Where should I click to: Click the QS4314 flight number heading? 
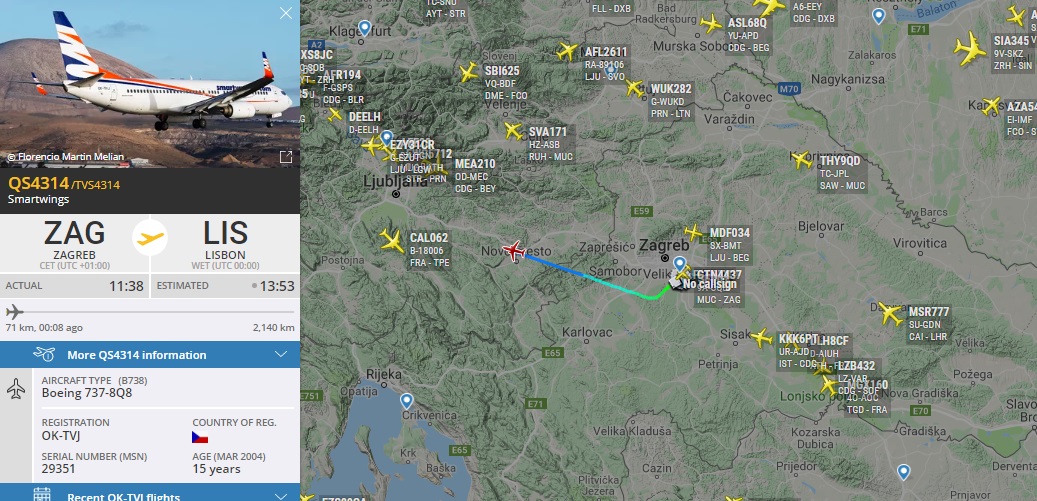pyautogui.click(x=38, y=184)
